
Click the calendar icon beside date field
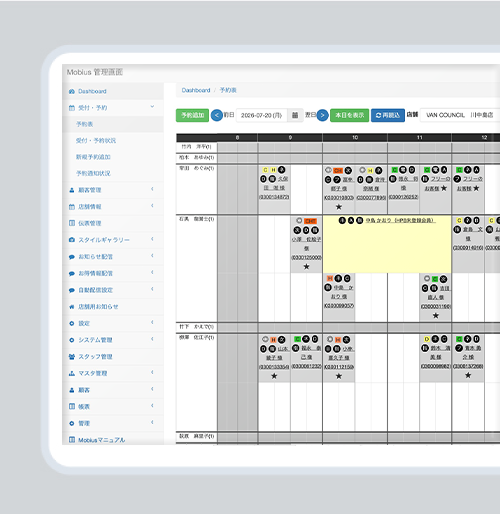[295, 115]
